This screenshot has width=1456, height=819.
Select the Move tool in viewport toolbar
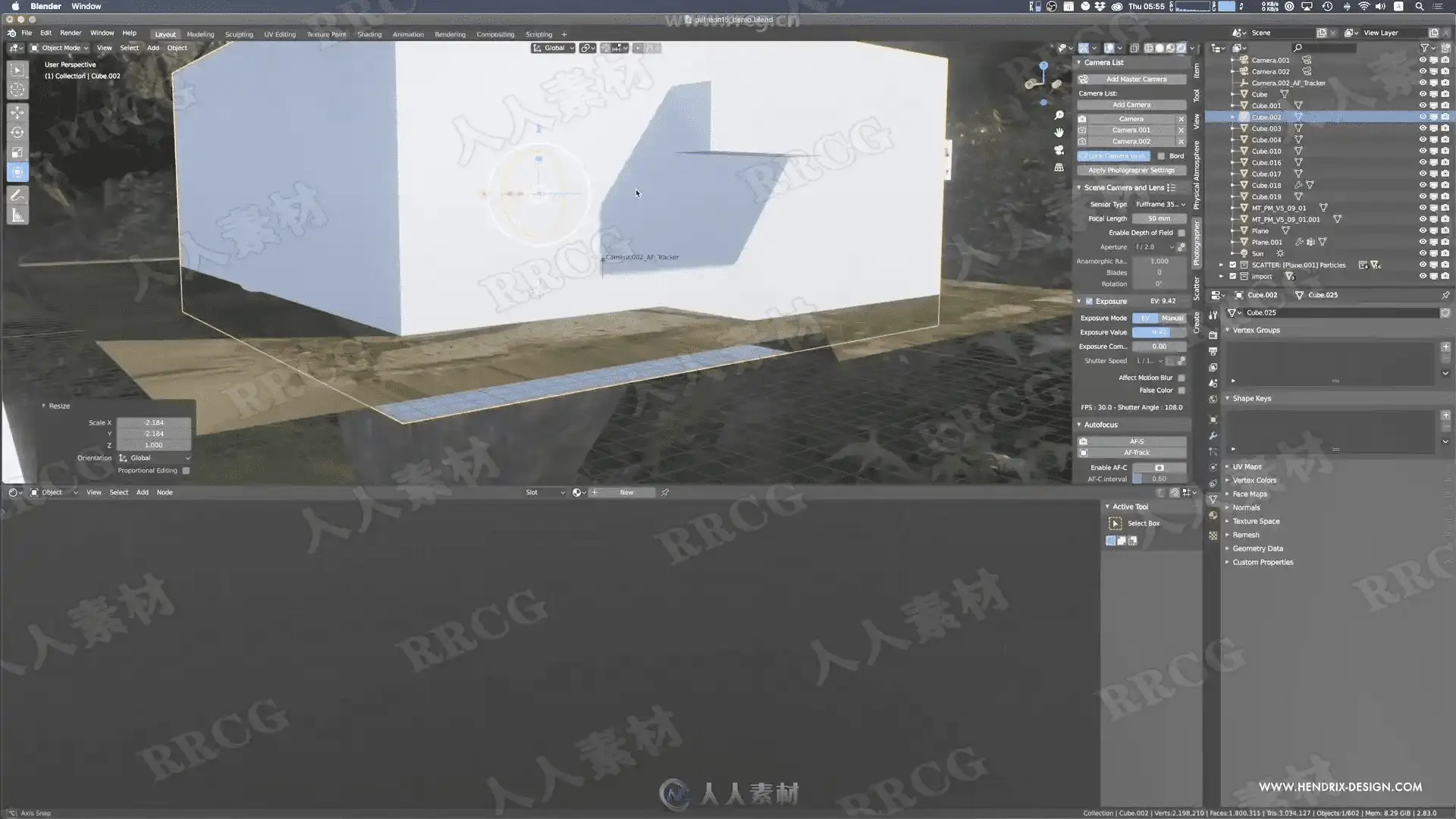(x=17, y=112)
